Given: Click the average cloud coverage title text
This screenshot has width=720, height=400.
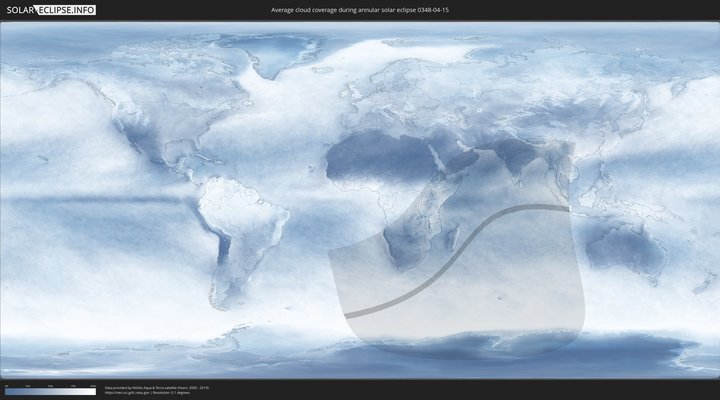Looking at the screenshot, I should pyautogui.click(x=359, y=10).
